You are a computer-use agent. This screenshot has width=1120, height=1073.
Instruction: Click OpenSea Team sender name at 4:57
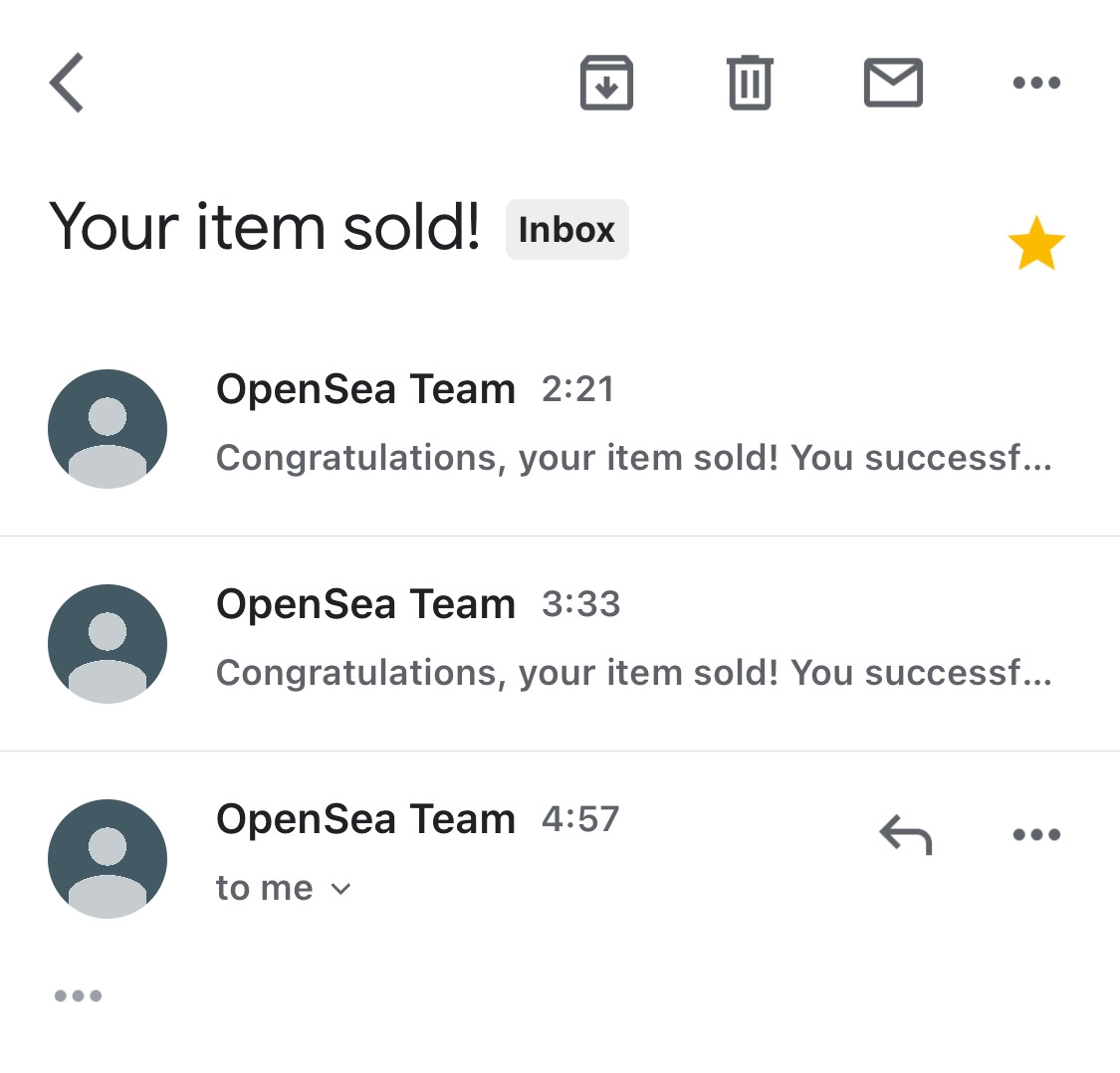tap(365, 819)
